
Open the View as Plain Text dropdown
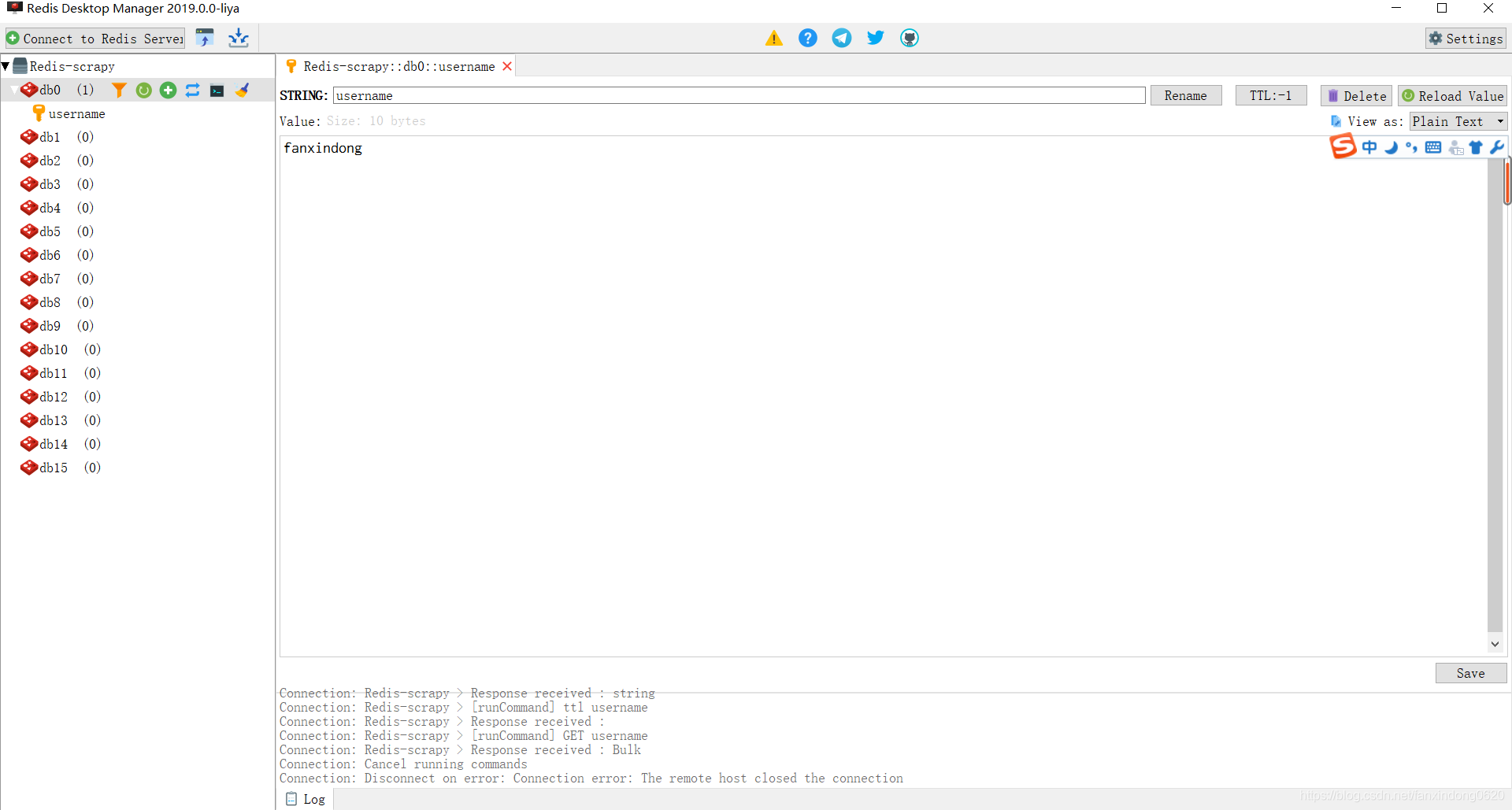1458,121
